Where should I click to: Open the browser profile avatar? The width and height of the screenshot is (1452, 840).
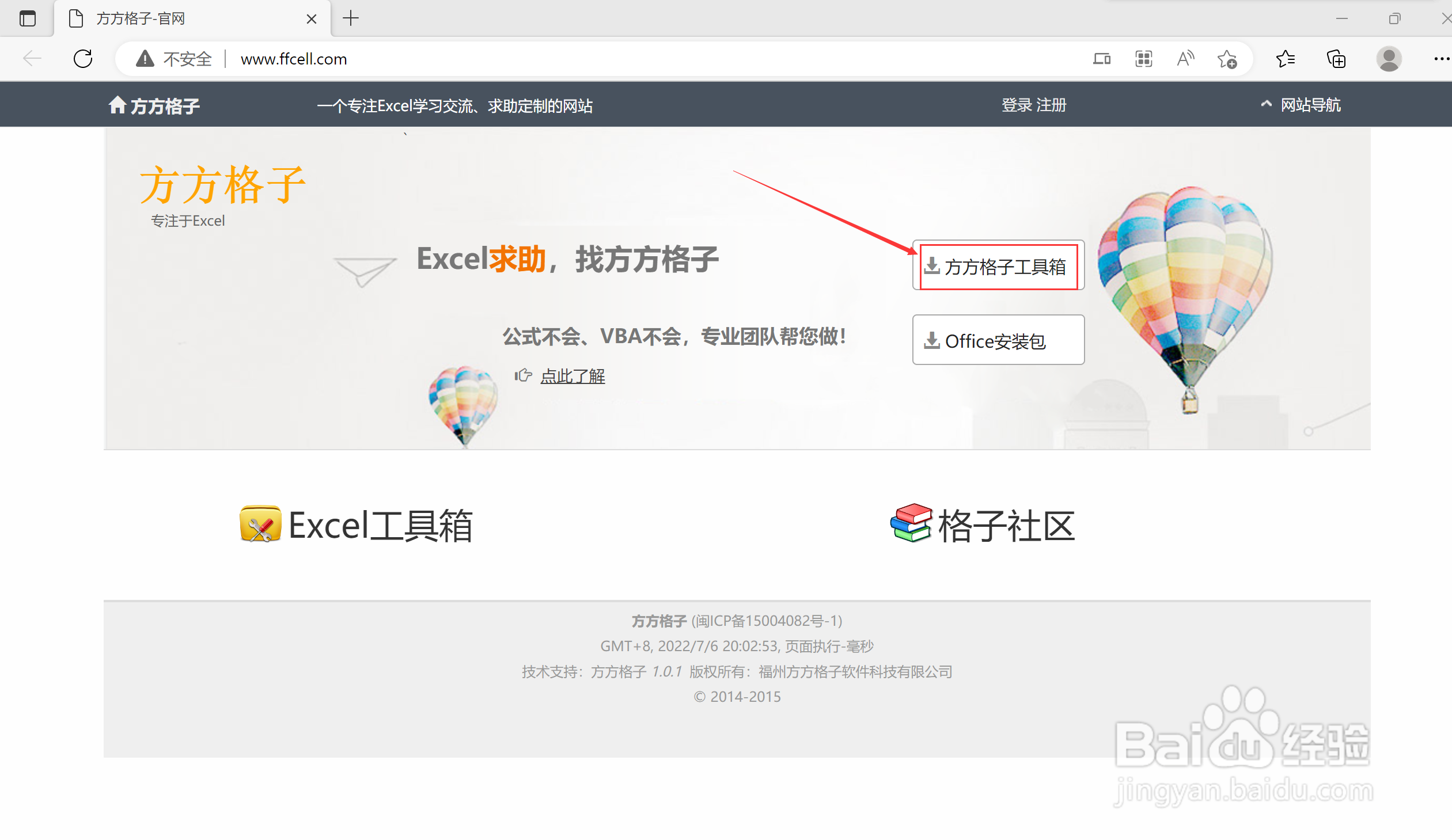1389,59
